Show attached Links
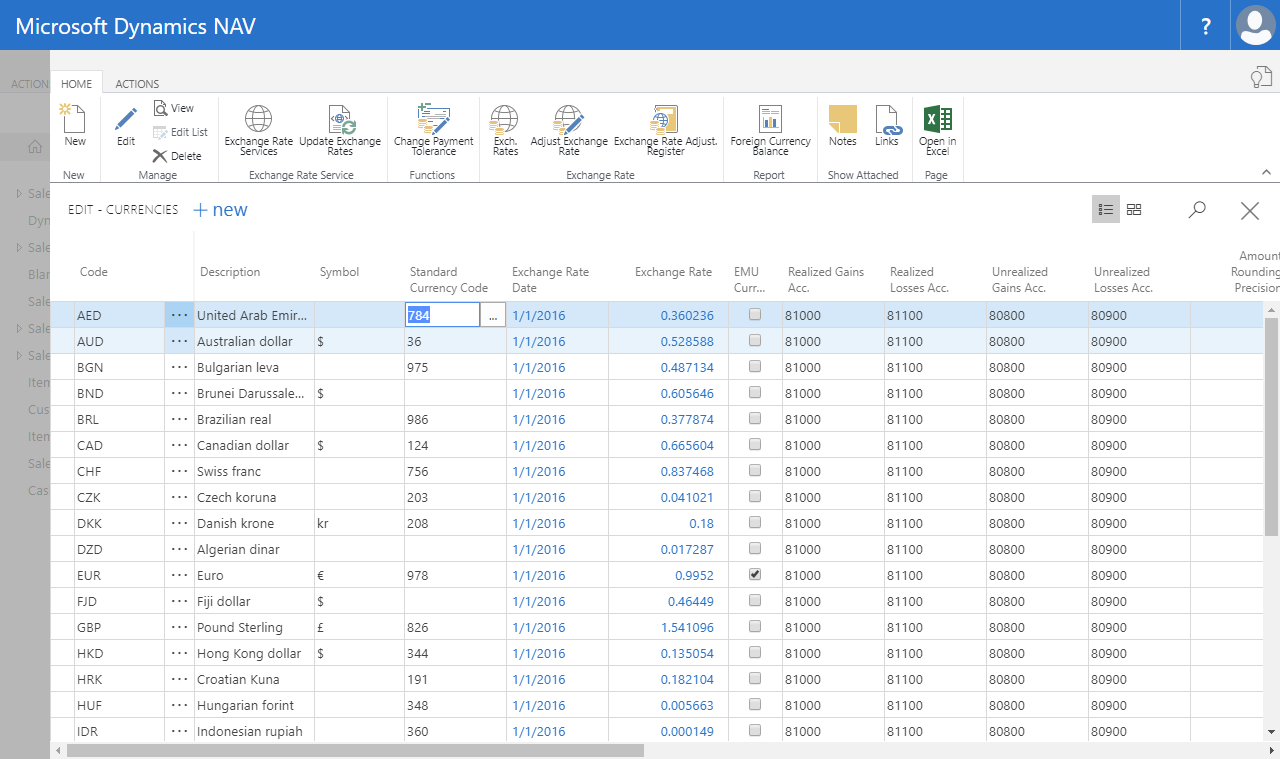Screen dimensions: 1280x759 point(887,126)
